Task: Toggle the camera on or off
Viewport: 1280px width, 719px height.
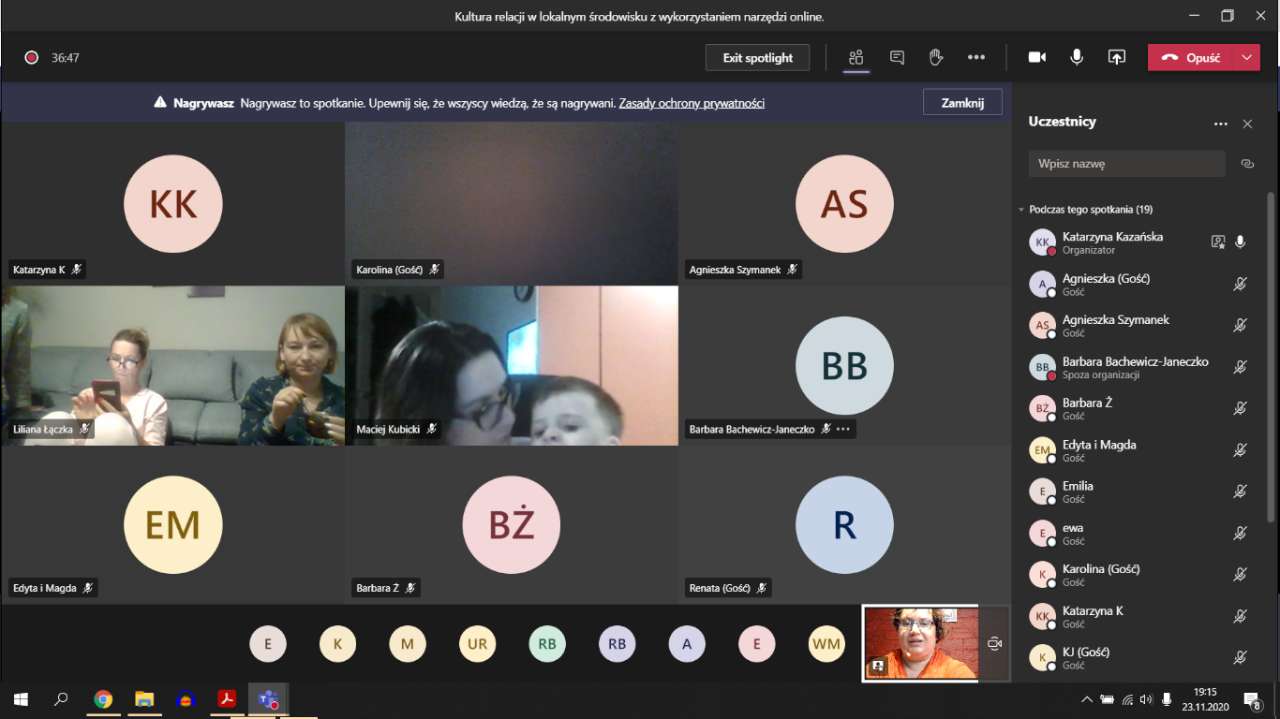Action: (x=1037, y=58)
